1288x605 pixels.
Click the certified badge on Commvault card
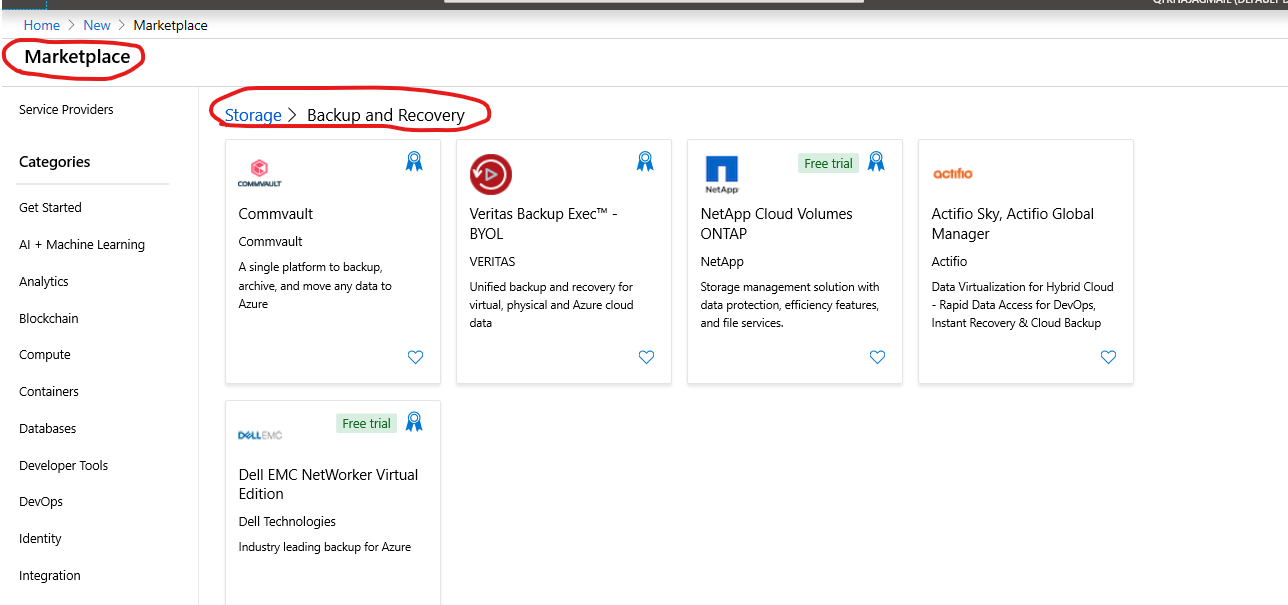click(414, 161)
